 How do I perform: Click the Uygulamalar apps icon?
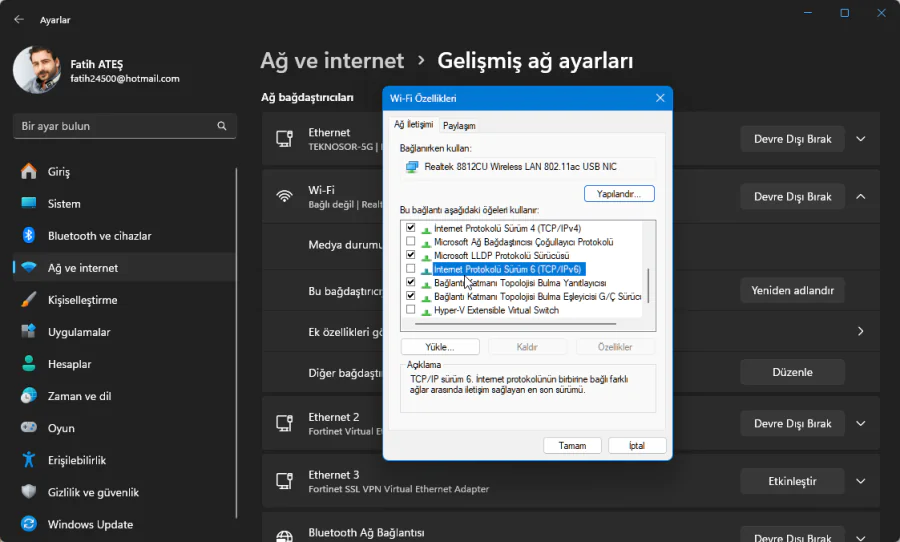pyautogui.click(x=28, y=332)
